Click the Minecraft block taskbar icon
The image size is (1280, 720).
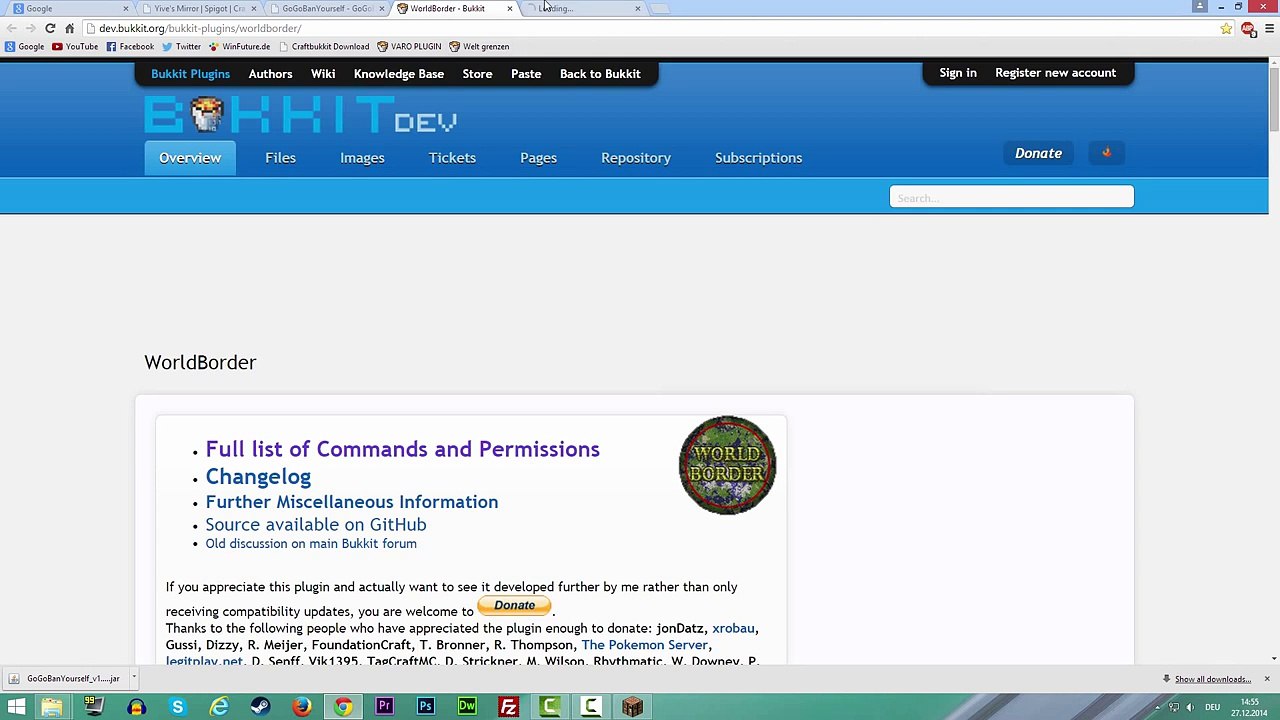[x=632, y=708]
